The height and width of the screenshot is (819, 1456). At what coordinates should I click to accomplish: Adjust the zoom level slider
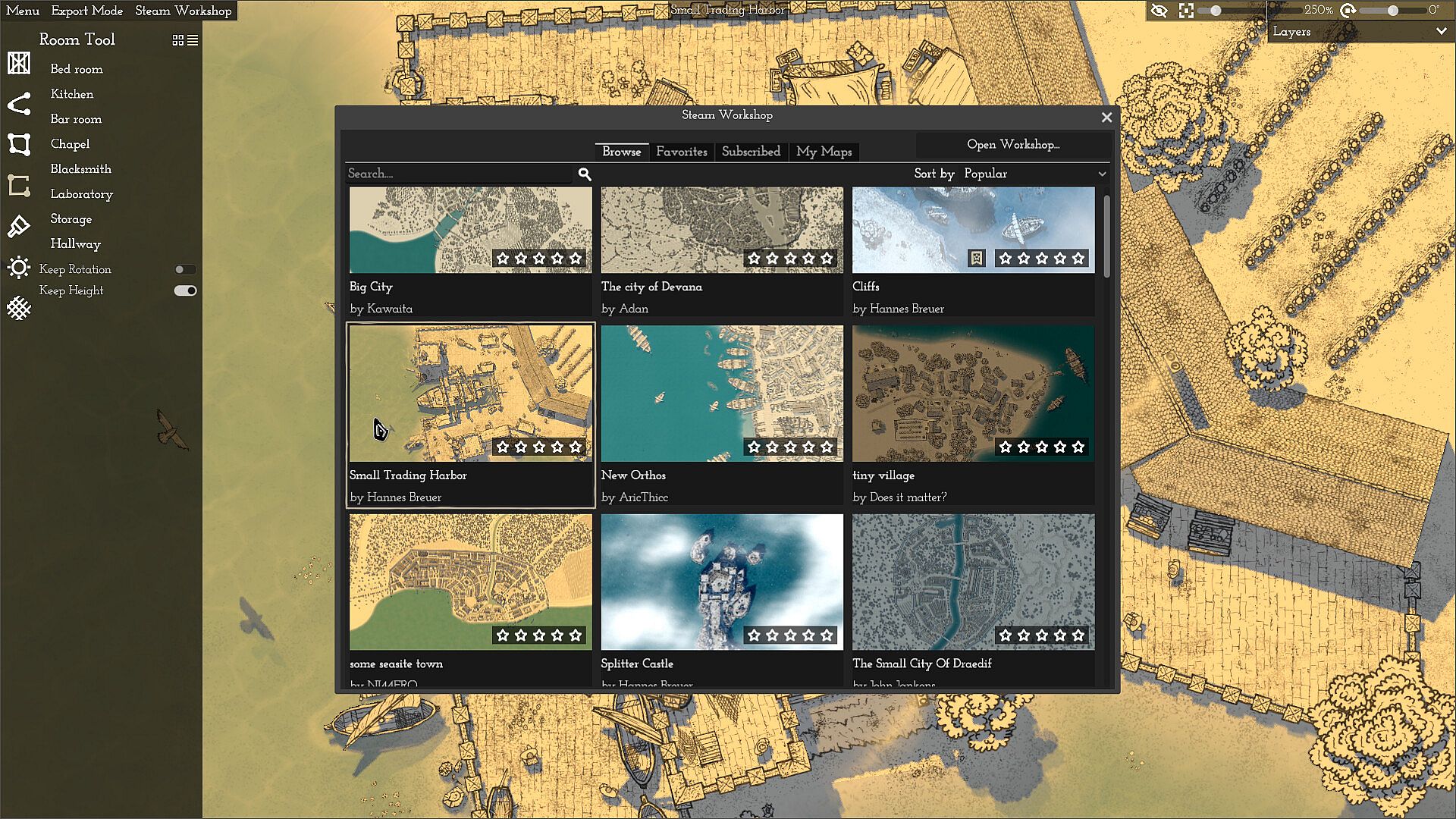pos(1216,11)
